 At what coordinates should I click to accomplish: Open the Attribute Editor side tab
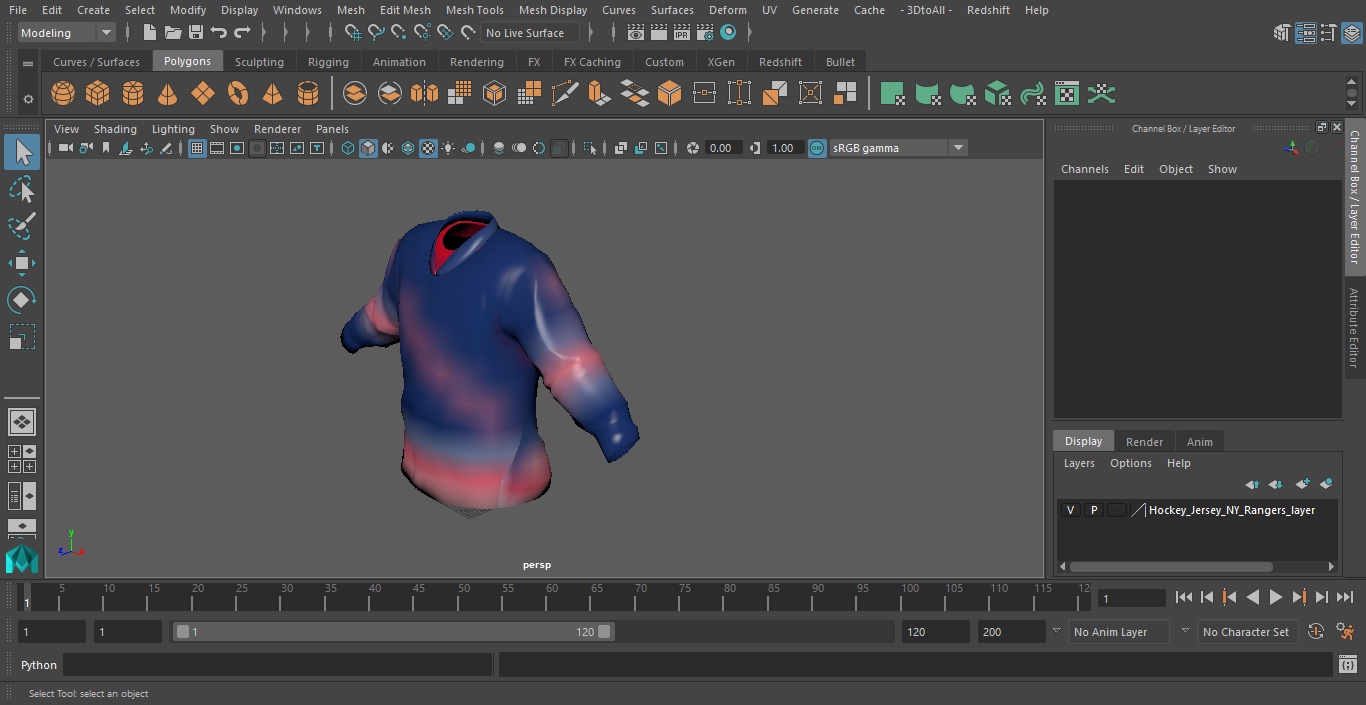coord(1354,328)
